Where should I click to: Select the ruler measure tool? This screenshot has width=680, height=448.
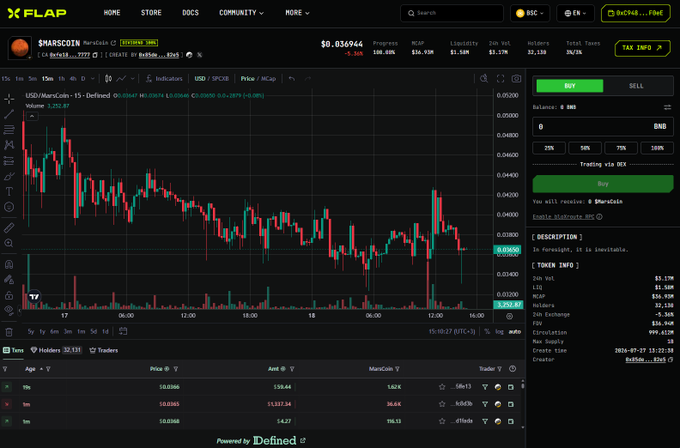pyautogui.click(x=9, y=227)
